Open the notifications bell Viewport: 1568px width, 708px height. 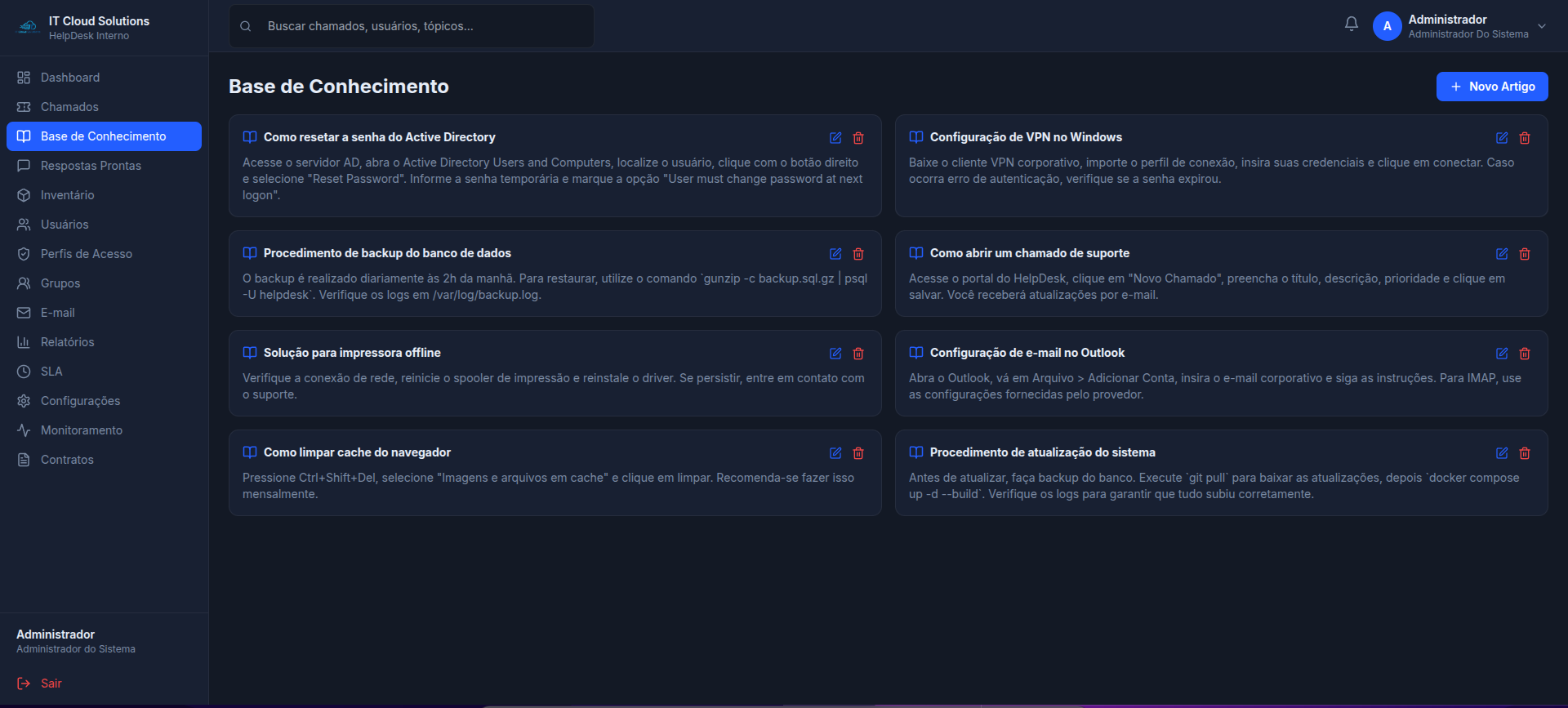(x=1352, y=24)
